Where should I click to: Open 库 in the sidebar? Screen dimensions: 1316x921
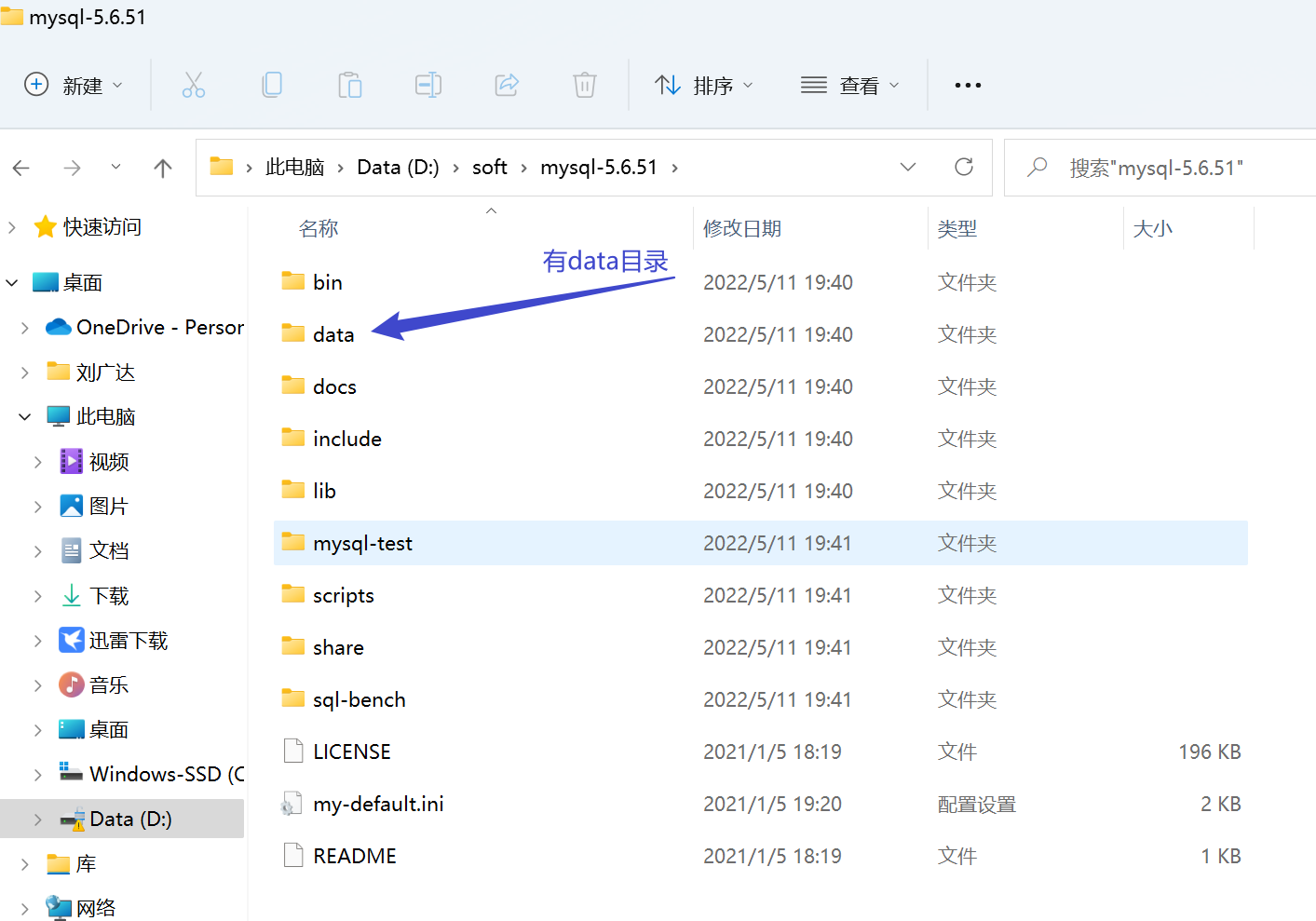(86, 864)
